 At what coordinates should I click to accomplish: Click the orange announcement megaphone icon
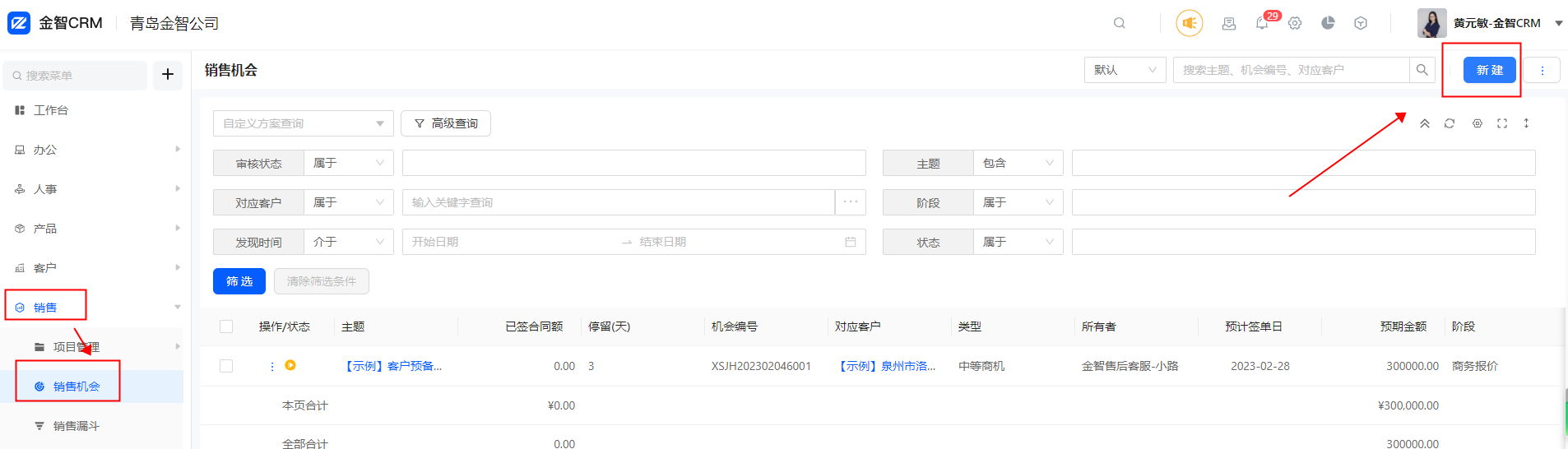[x=1190, y=23]
